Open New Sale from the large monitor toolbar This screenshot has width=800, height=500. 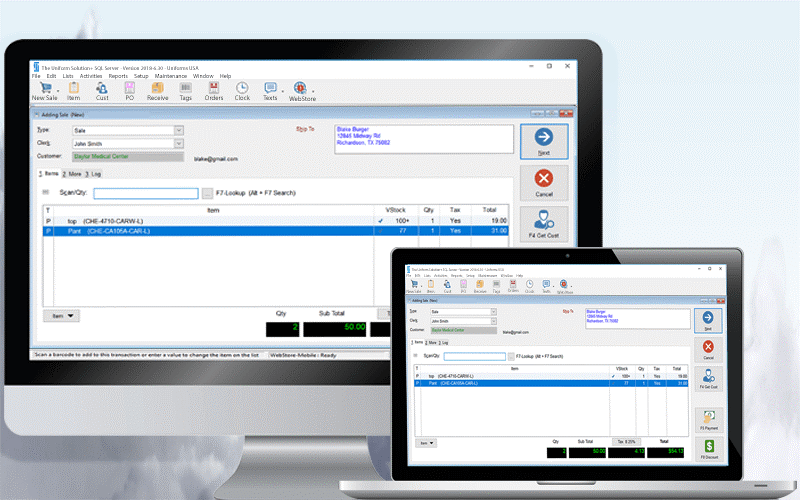[45, 92]
